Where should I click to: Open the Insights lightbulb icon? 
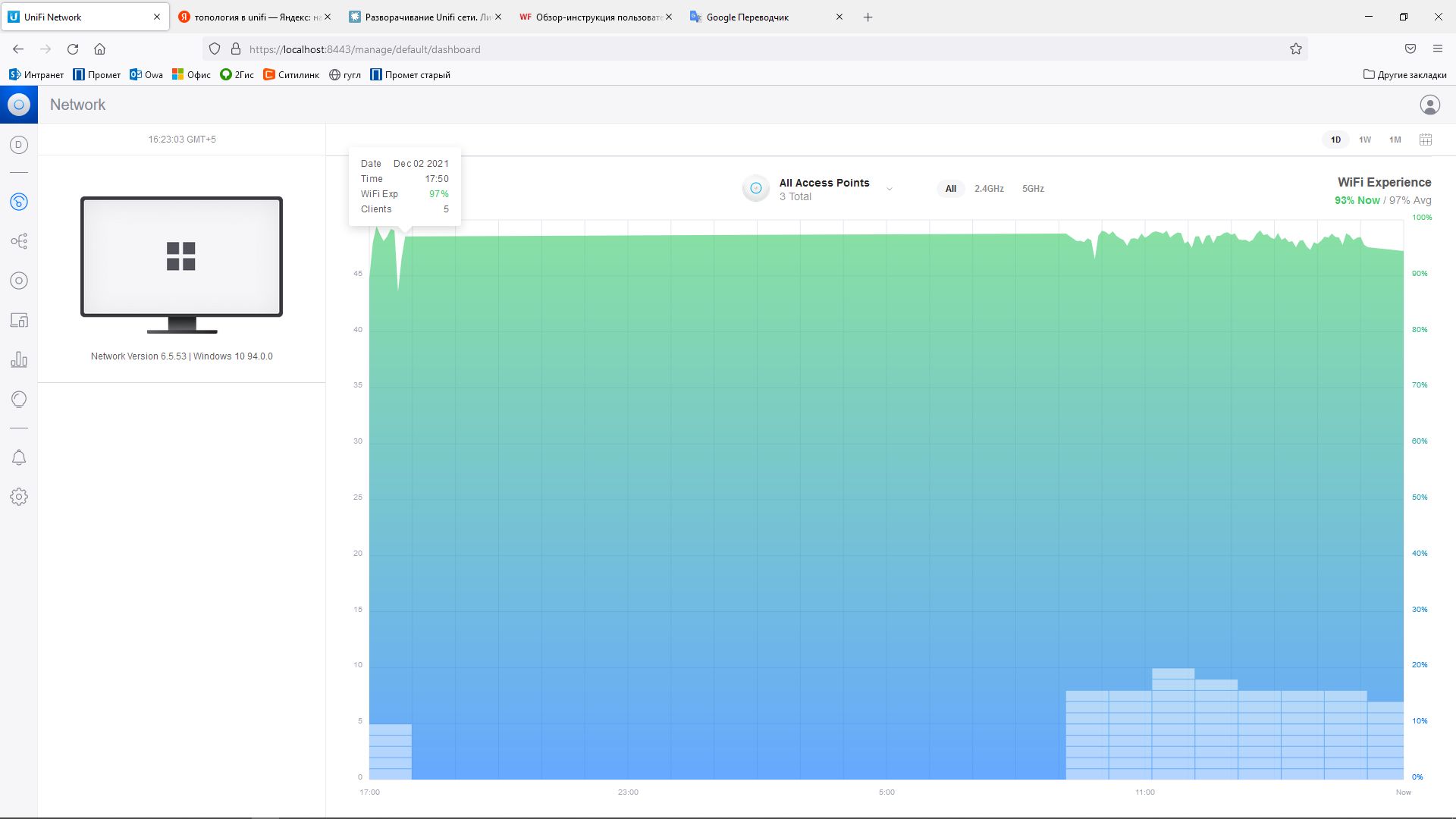[19, 399]
